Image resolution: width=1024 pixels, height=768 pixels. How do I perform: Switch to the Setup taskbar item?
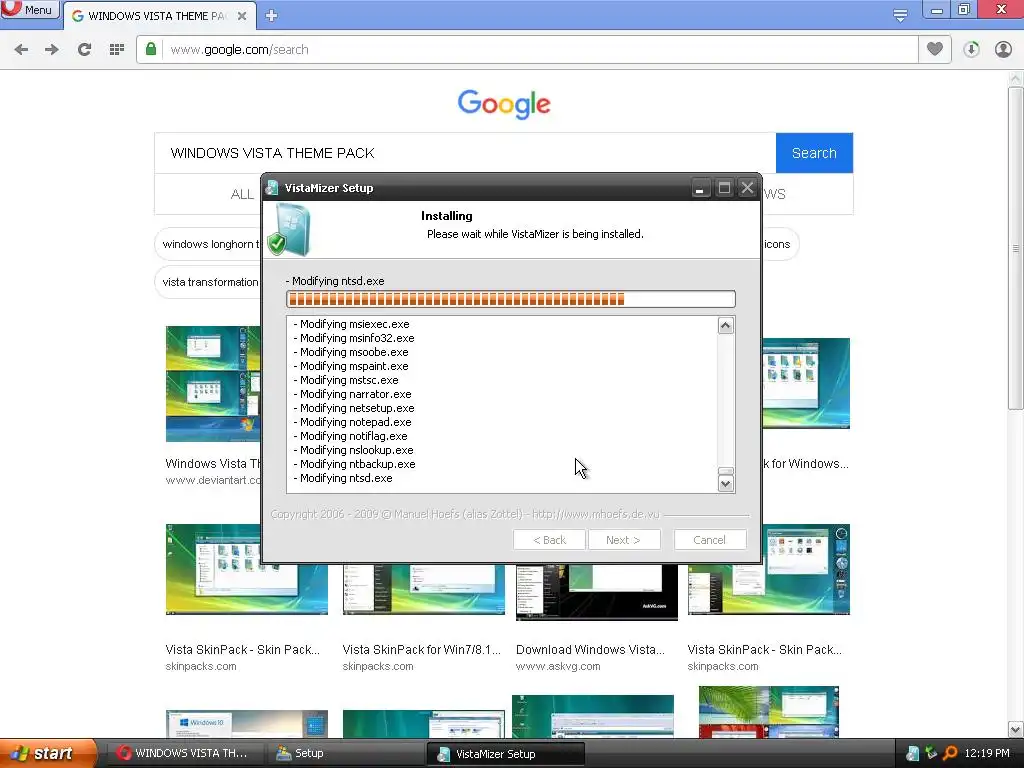point(344,753)
